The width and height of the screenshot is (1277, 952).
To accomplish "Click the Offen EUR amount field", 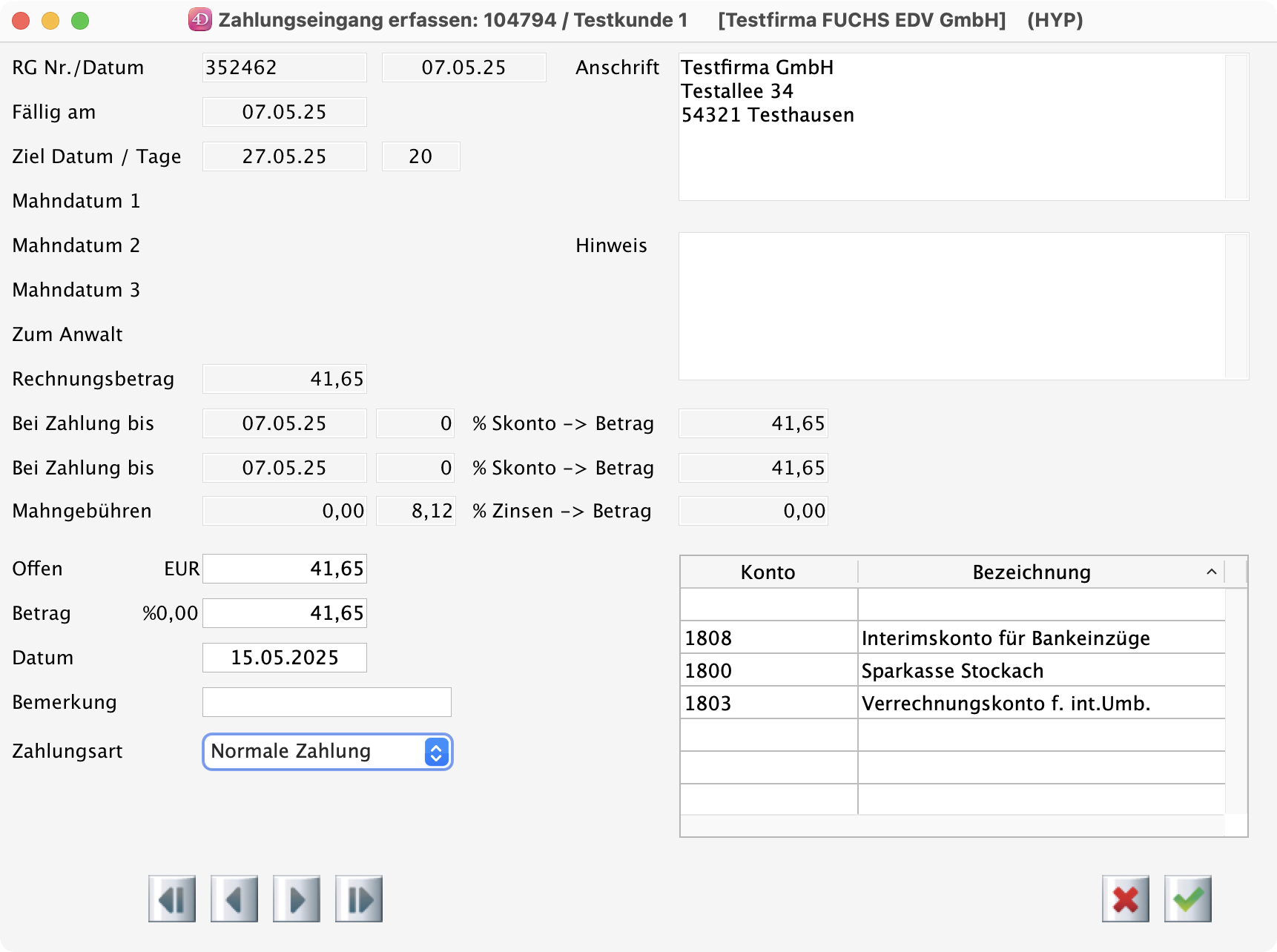I will click(285, 569).
